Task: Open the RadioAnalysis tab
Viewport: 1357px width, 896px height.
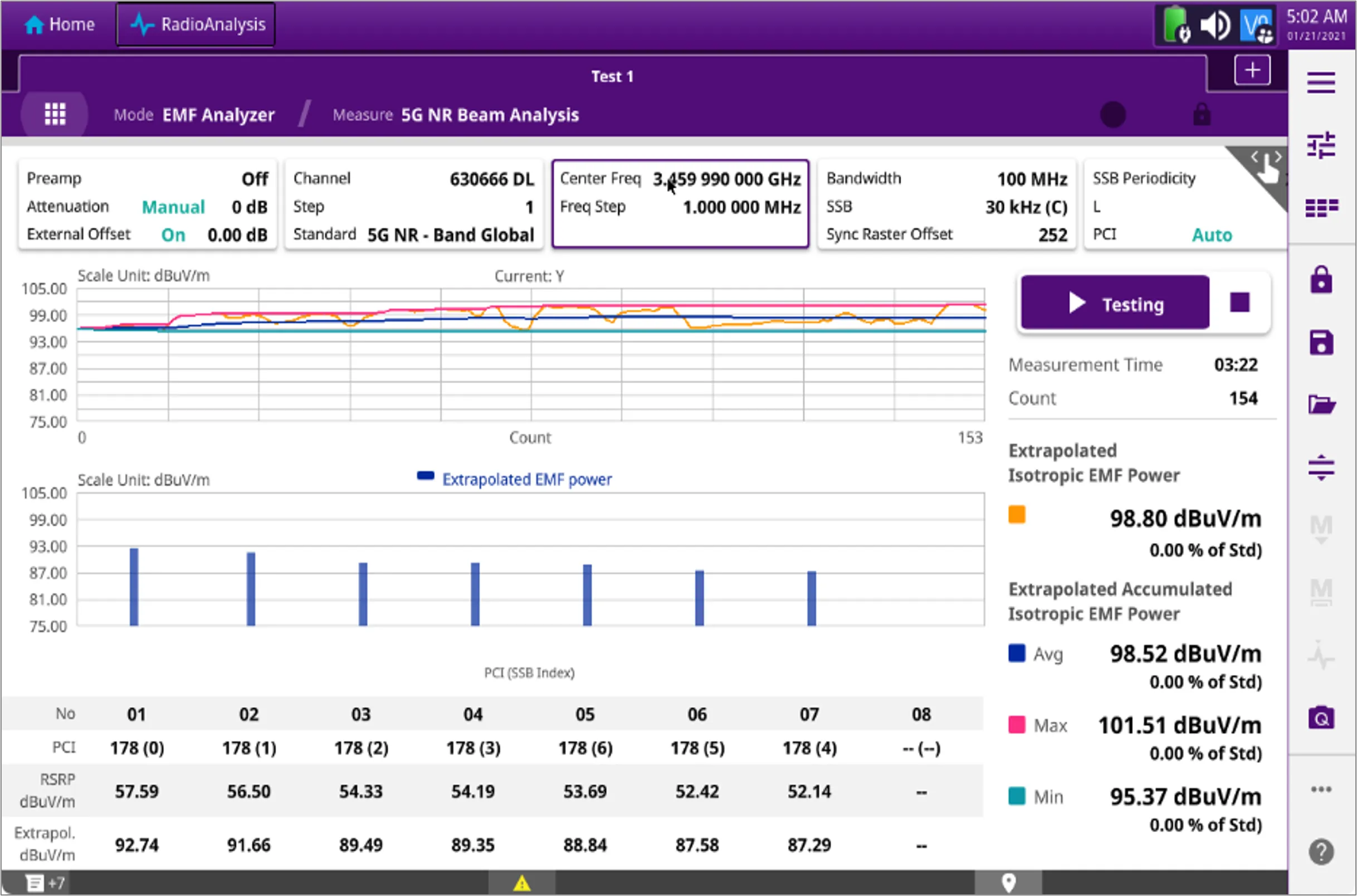Action: (x=196, y=24)
